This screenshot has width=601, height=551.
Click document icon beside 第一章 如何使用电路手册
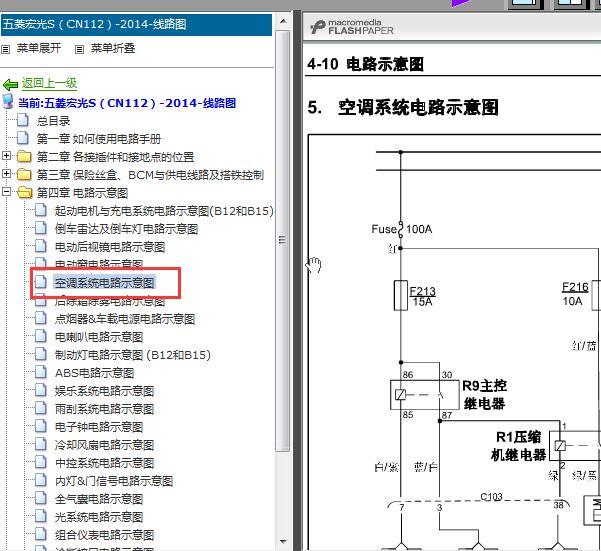(x=23, y=138)
